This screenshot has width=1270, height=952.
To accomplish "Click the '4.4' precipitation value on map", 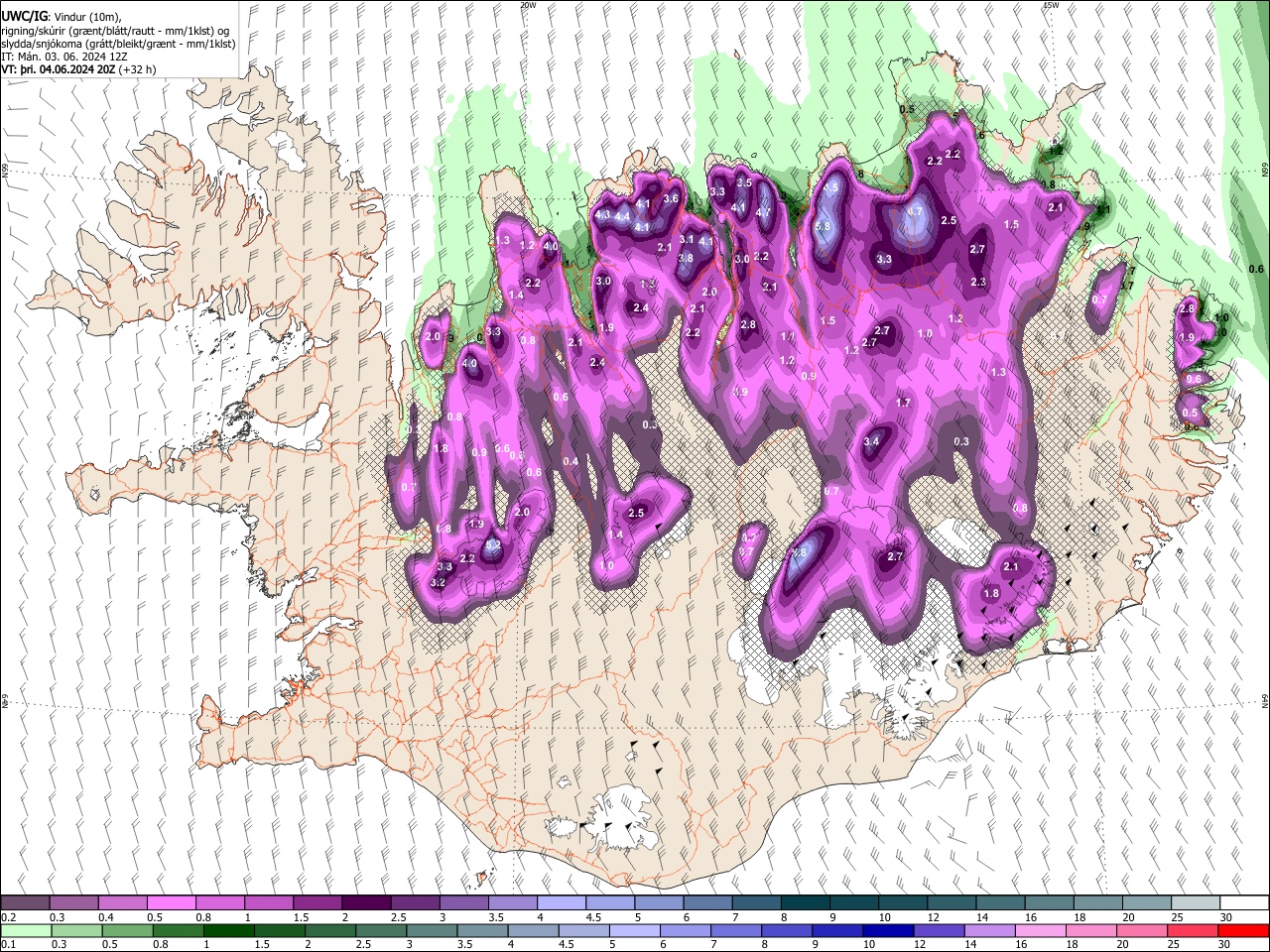I will coord(622,216).
